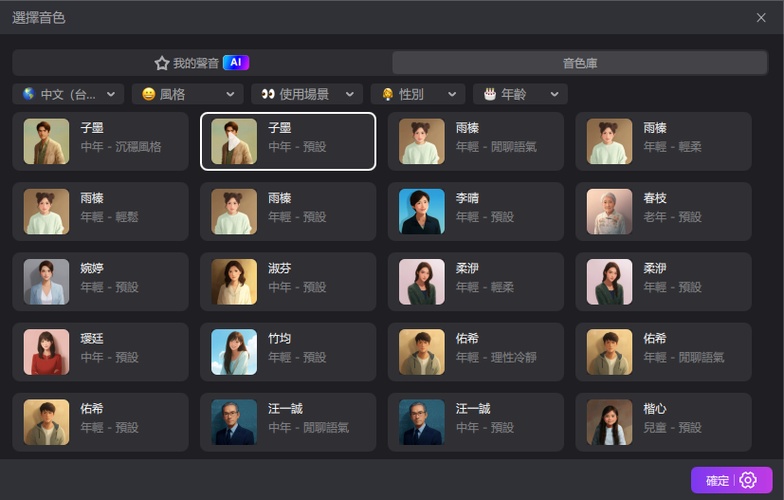Screen dimensions: 784x500
Task: Click the 淑芬 name text
Action: click(280, 268)
